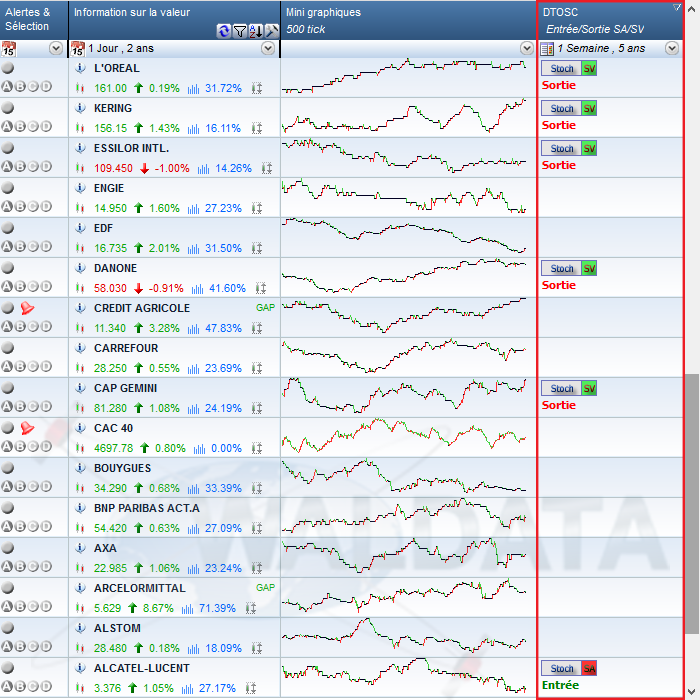Toggle selection A for ALSTOM
This screenshot has width=700, height=700.
[7, 646]
